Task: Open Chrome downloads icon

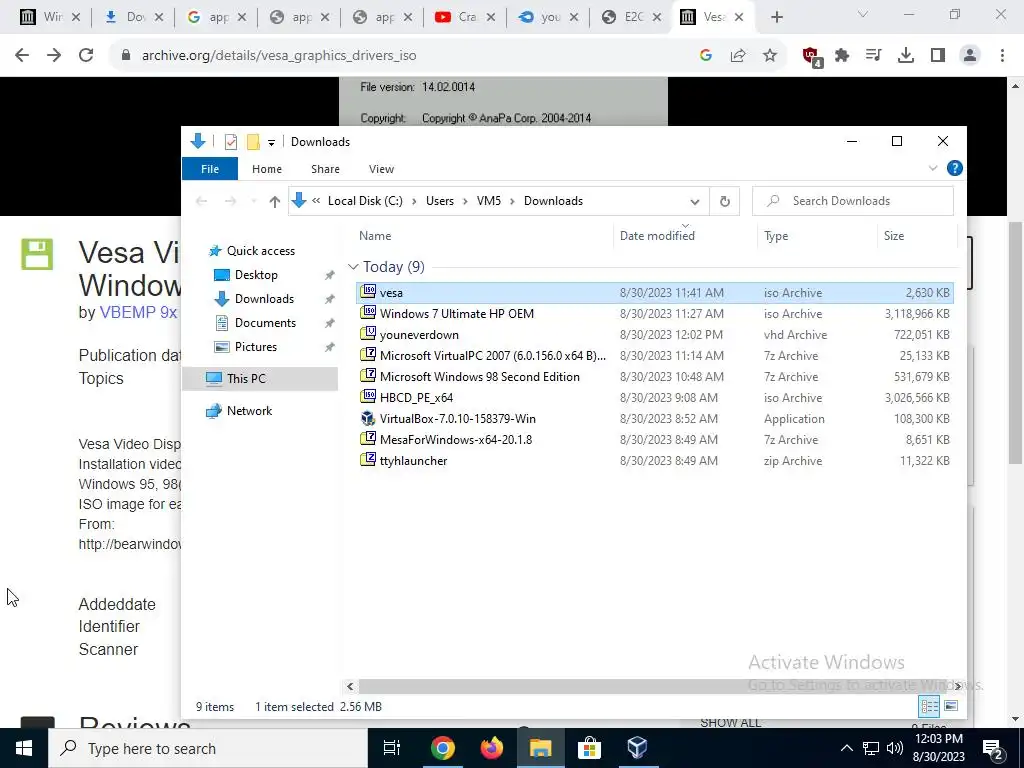Action: click(x=905, y=56)
